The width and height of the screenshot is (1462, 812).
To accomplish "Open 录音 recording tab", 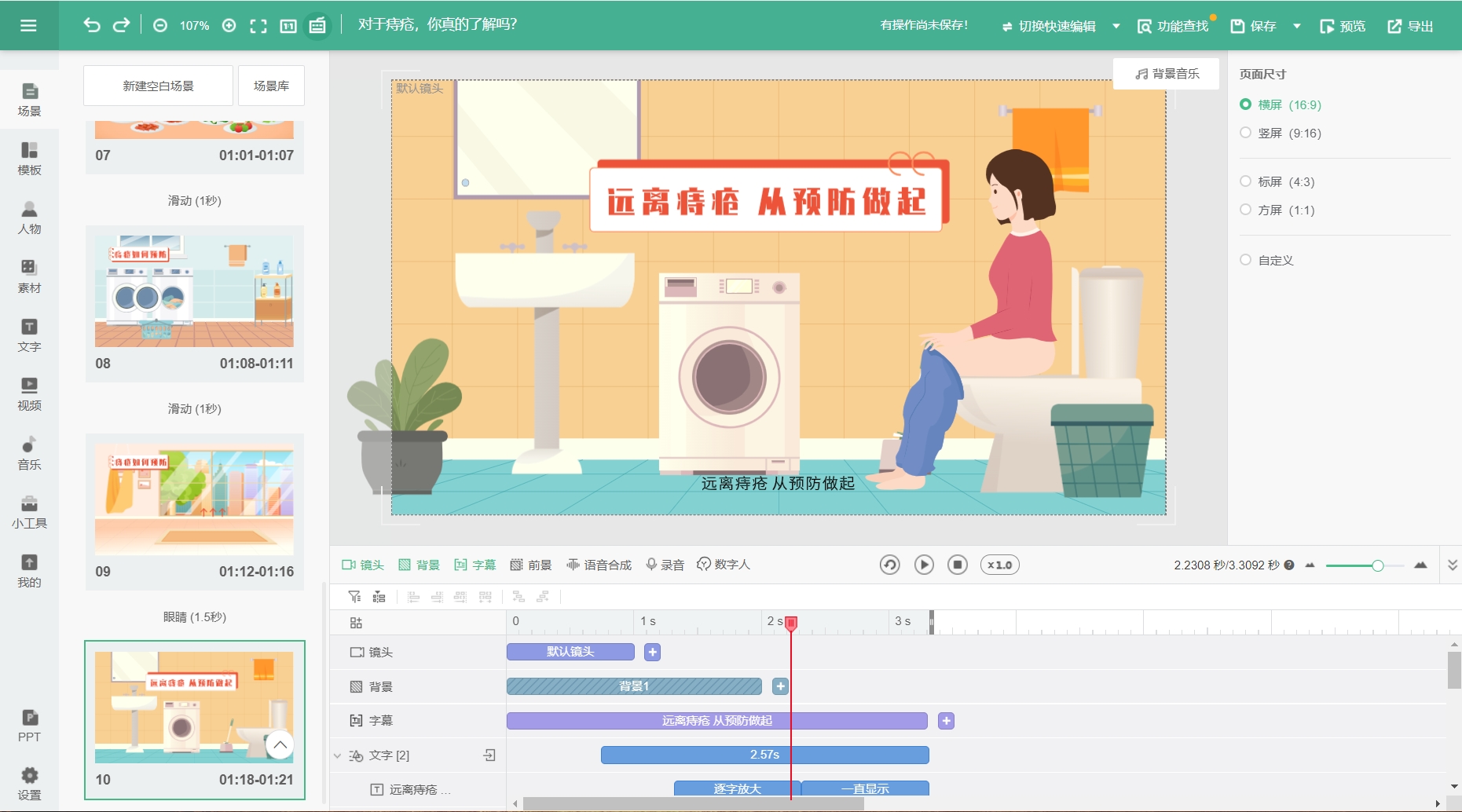I will pos(665,565).
